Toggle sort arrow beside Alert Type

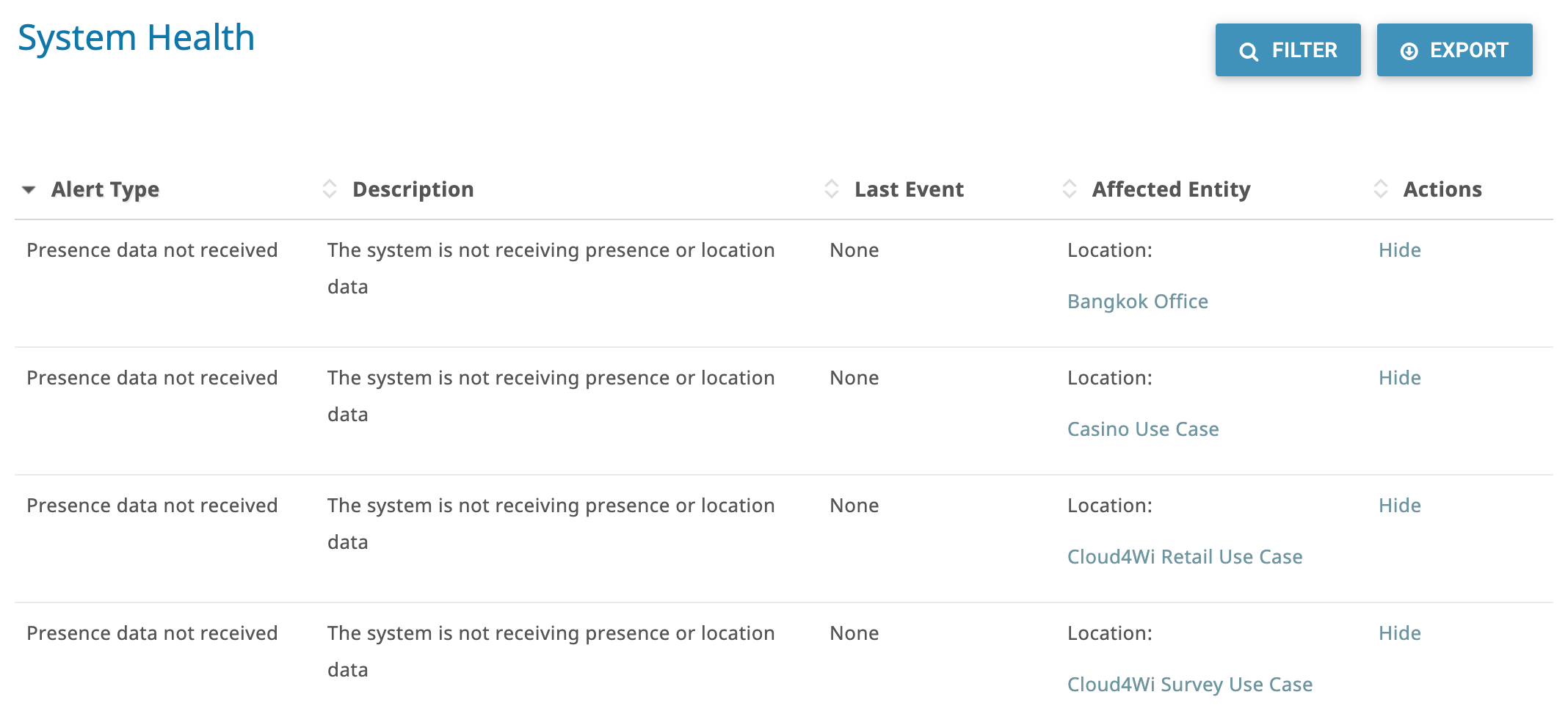click(29, 190)
